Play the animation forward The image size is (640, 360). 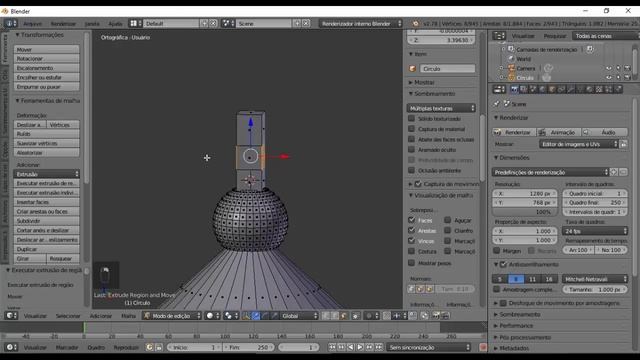(360, 347)
